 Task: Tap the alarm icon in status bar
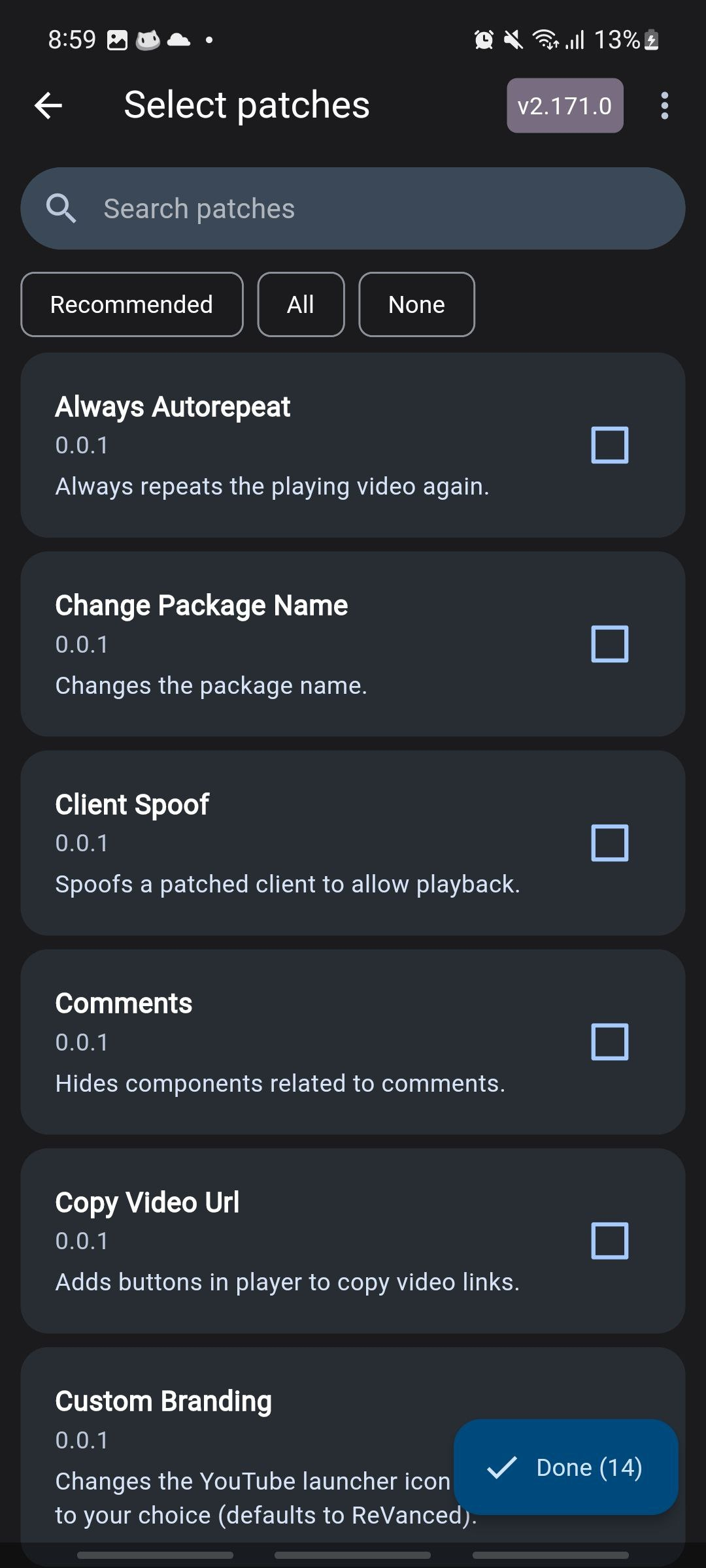pos(483,39)
